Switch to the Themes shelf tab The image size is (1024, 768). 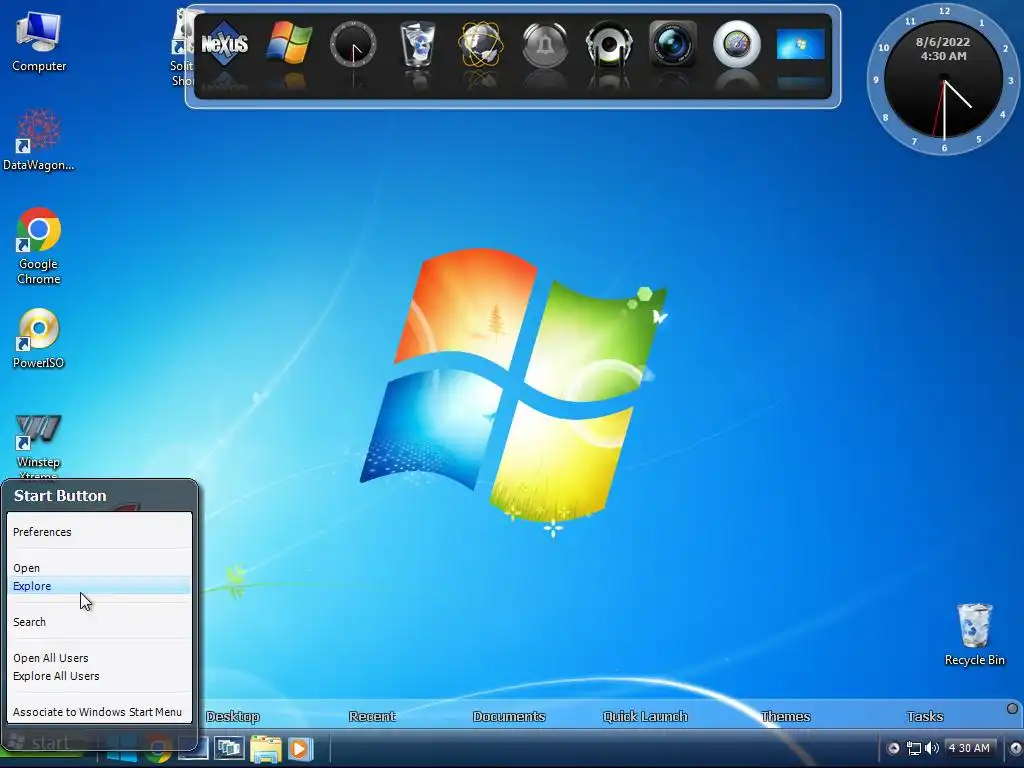786,716
